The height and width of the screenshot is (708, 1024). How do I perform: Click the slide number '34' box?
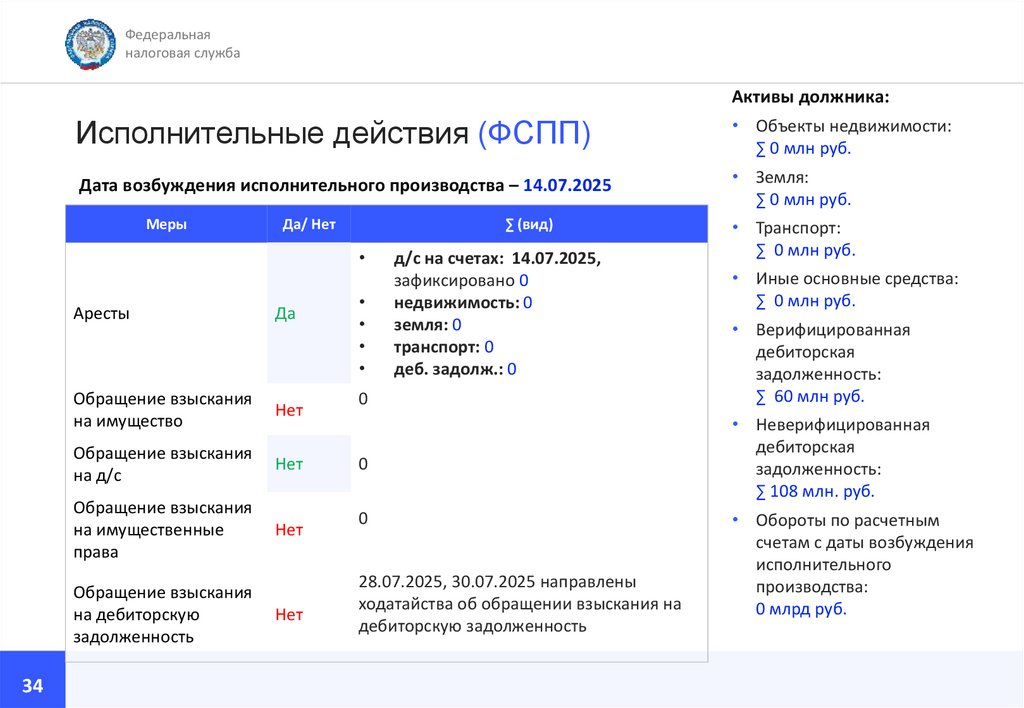33,679
